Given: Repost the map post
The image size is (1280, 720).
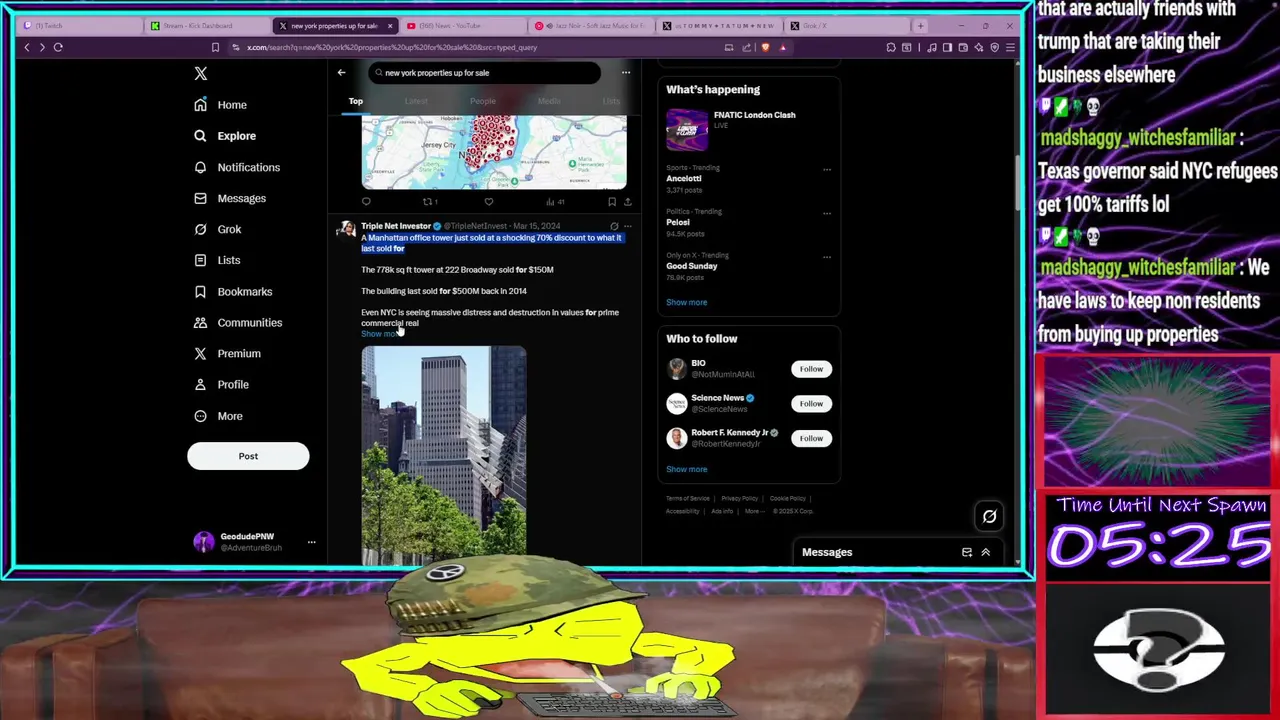Looking at the screenshot, I should point(429,202).
